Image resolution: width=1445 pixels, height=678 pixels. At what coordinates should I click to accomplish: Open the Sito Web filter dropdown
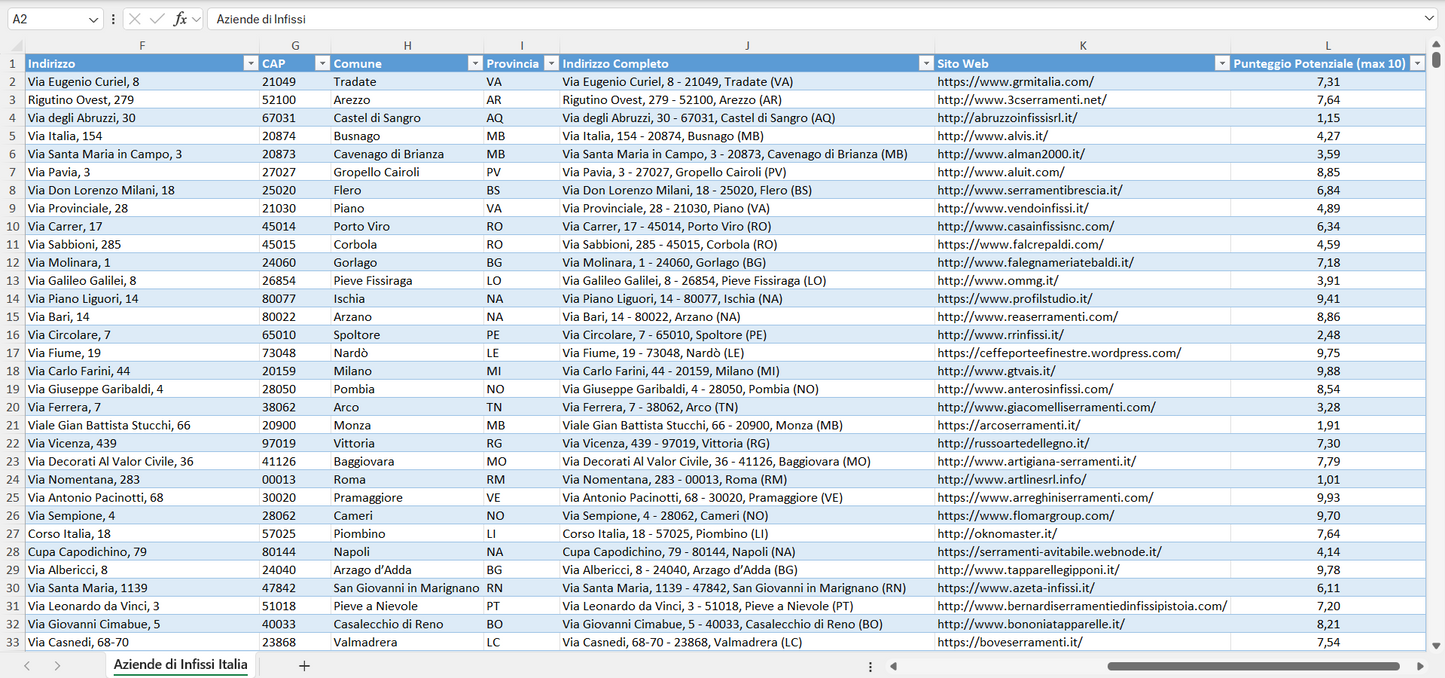(1222, 62)
